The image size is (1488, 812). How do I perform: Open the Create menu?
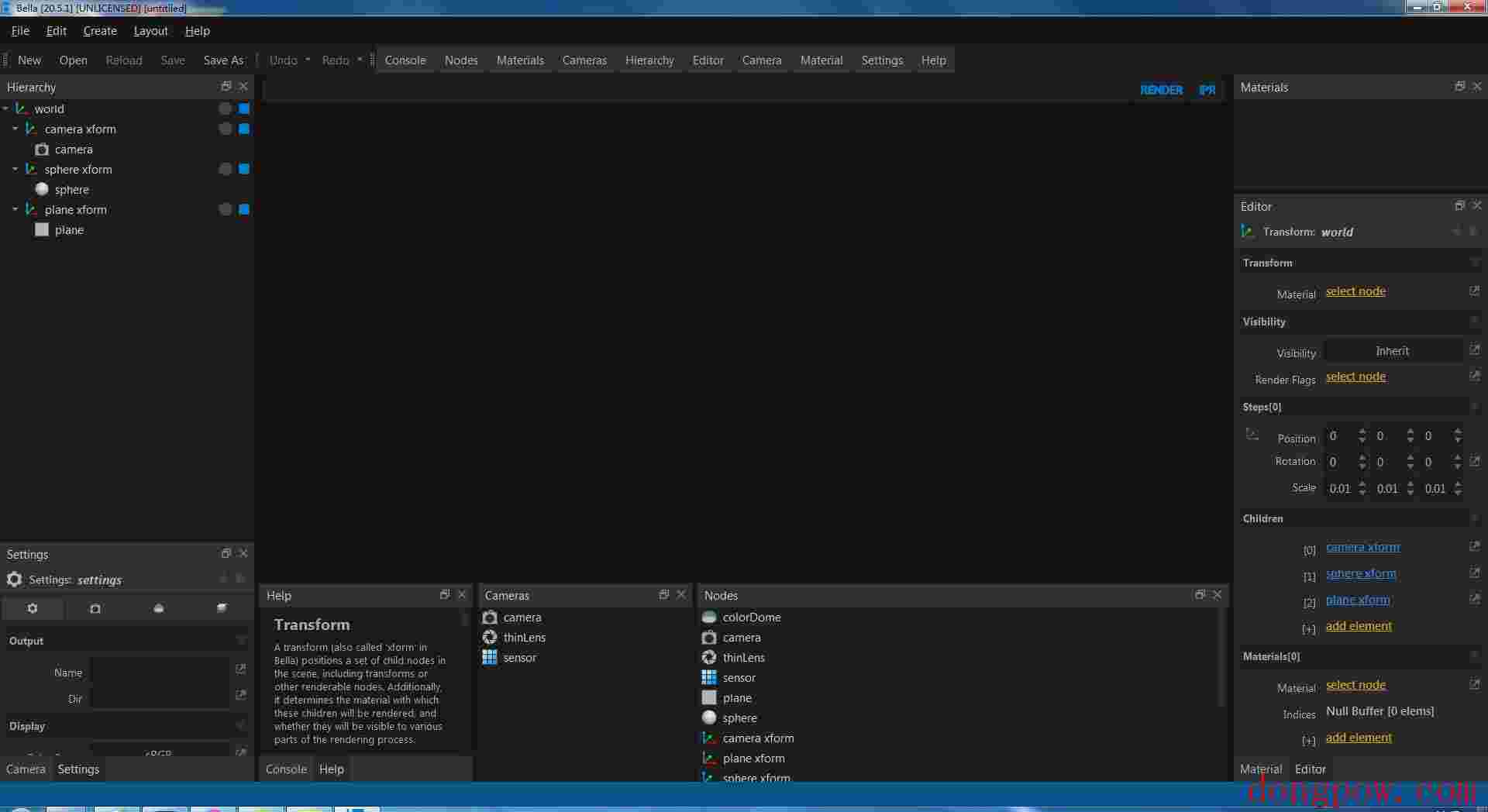(x=100, y=31)
